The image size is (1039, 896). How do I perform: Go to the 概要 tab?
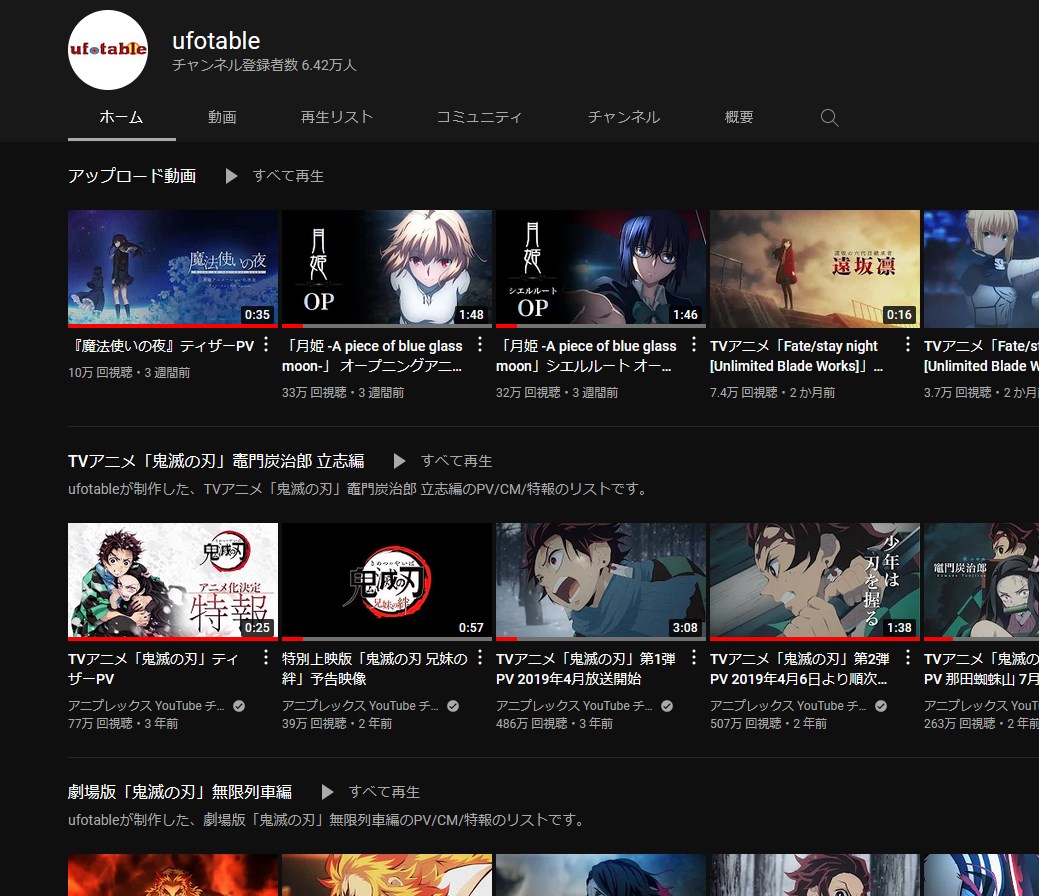click(738, 117)
